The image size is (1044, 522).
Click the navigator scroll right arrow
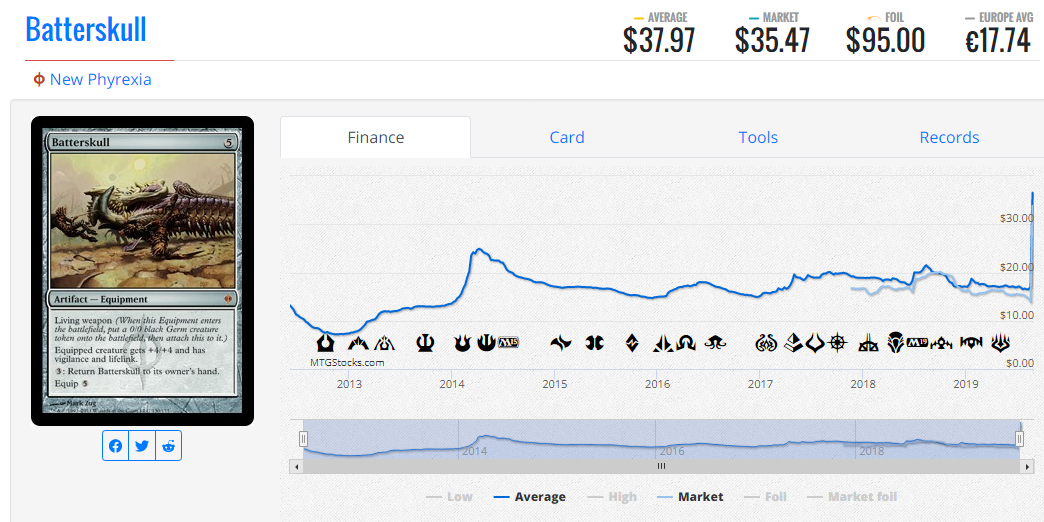[1026, 466]
